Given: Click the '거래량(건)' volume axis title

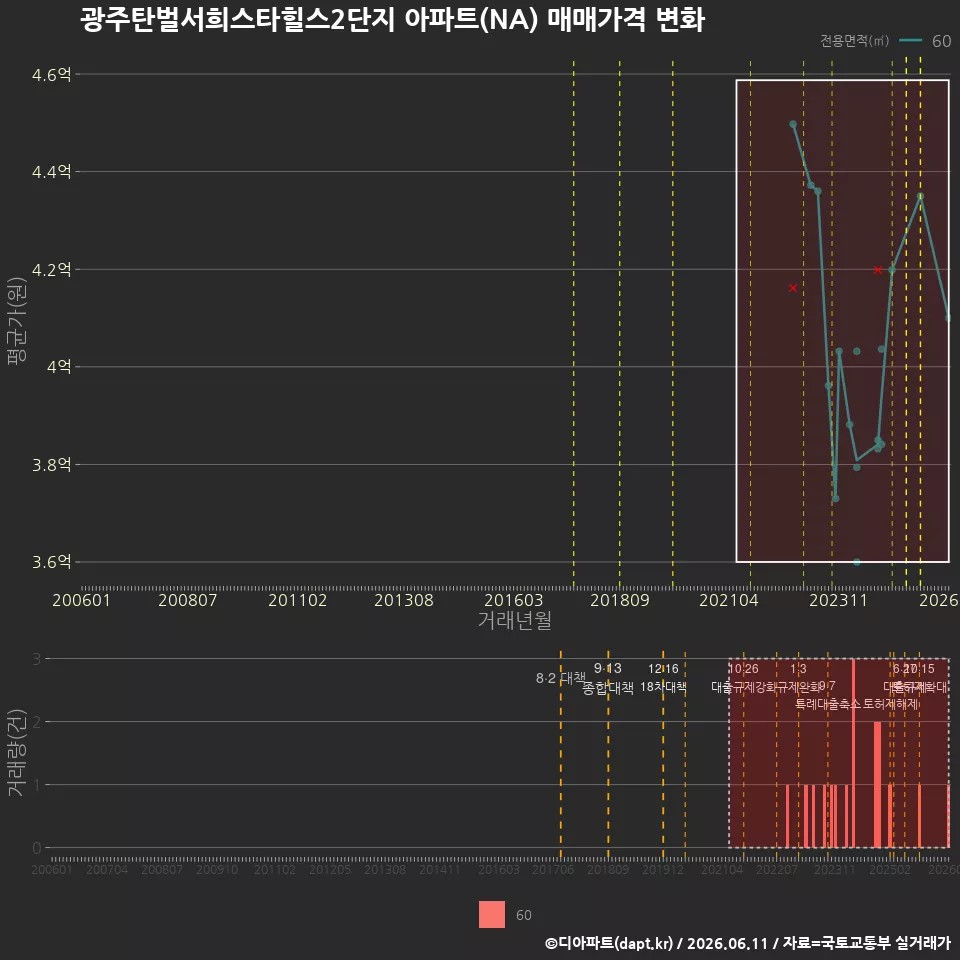Looking at the screenshot, I should pos(15,752).
